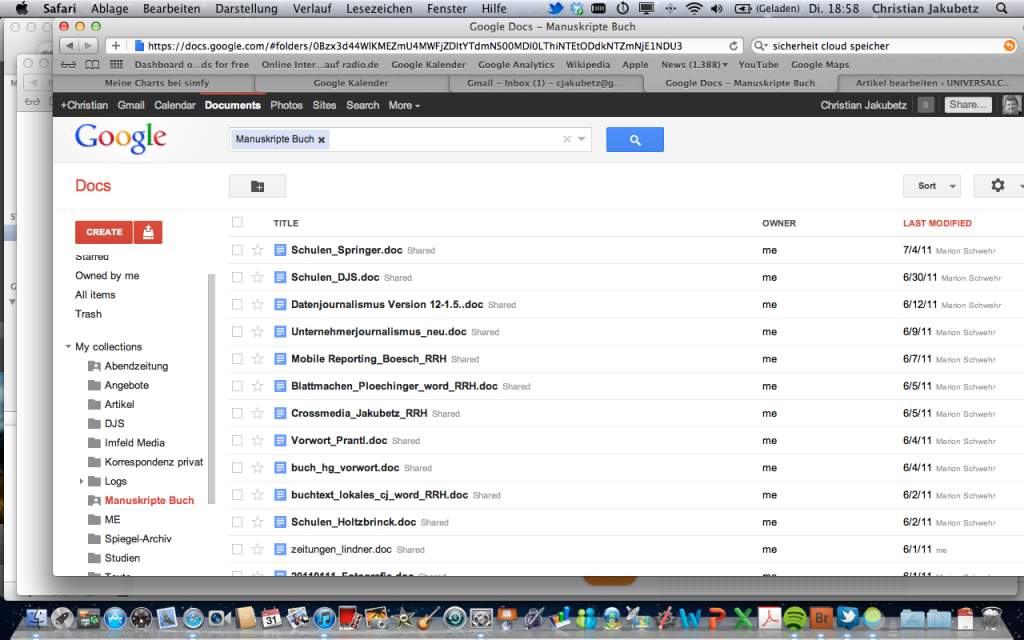Open the Reading List glasses icon
The height and width of the screenshot is (640, 1024).
click(69, 65)
